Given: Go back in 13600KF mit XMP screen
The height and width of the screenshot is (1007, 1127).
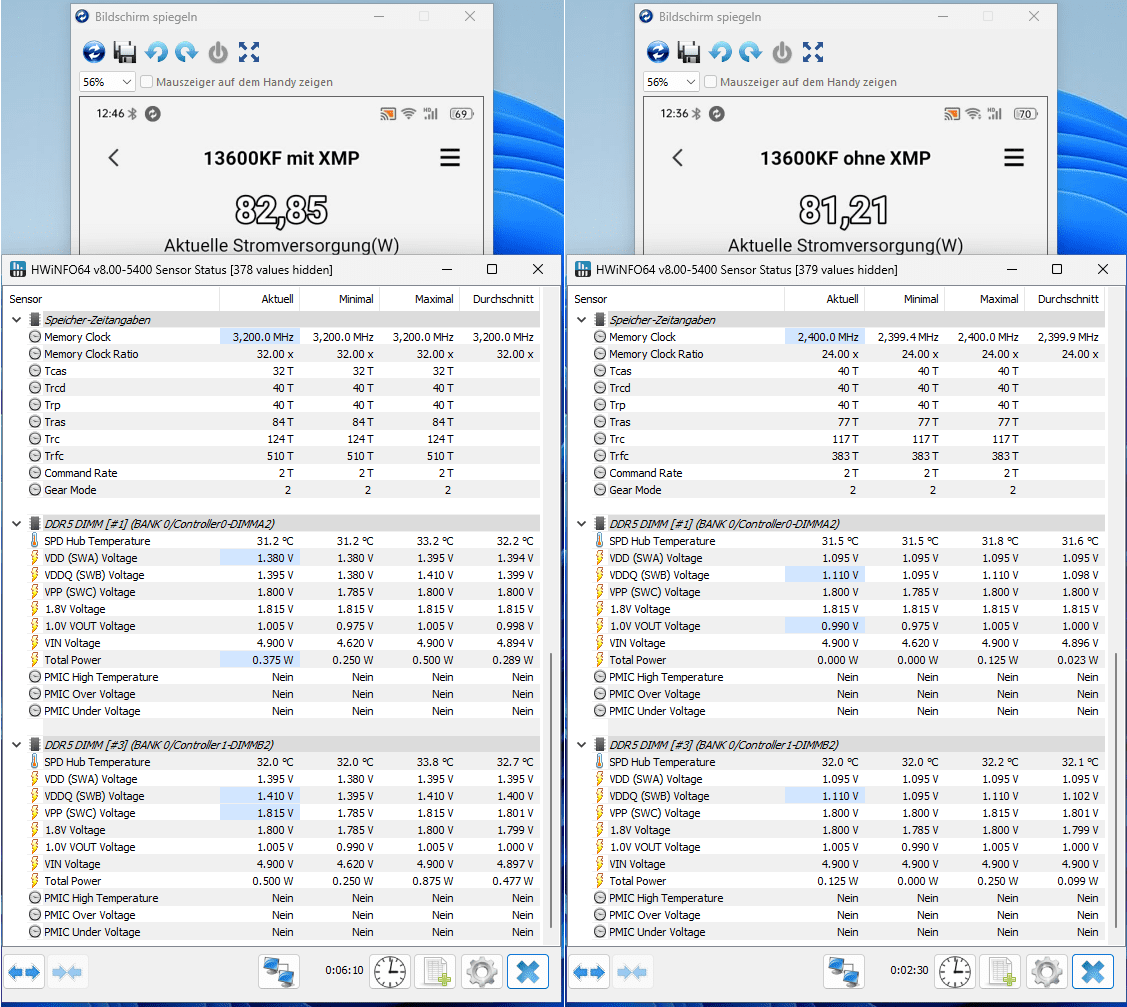Looking at the screenshot, I should coord(114,157).
